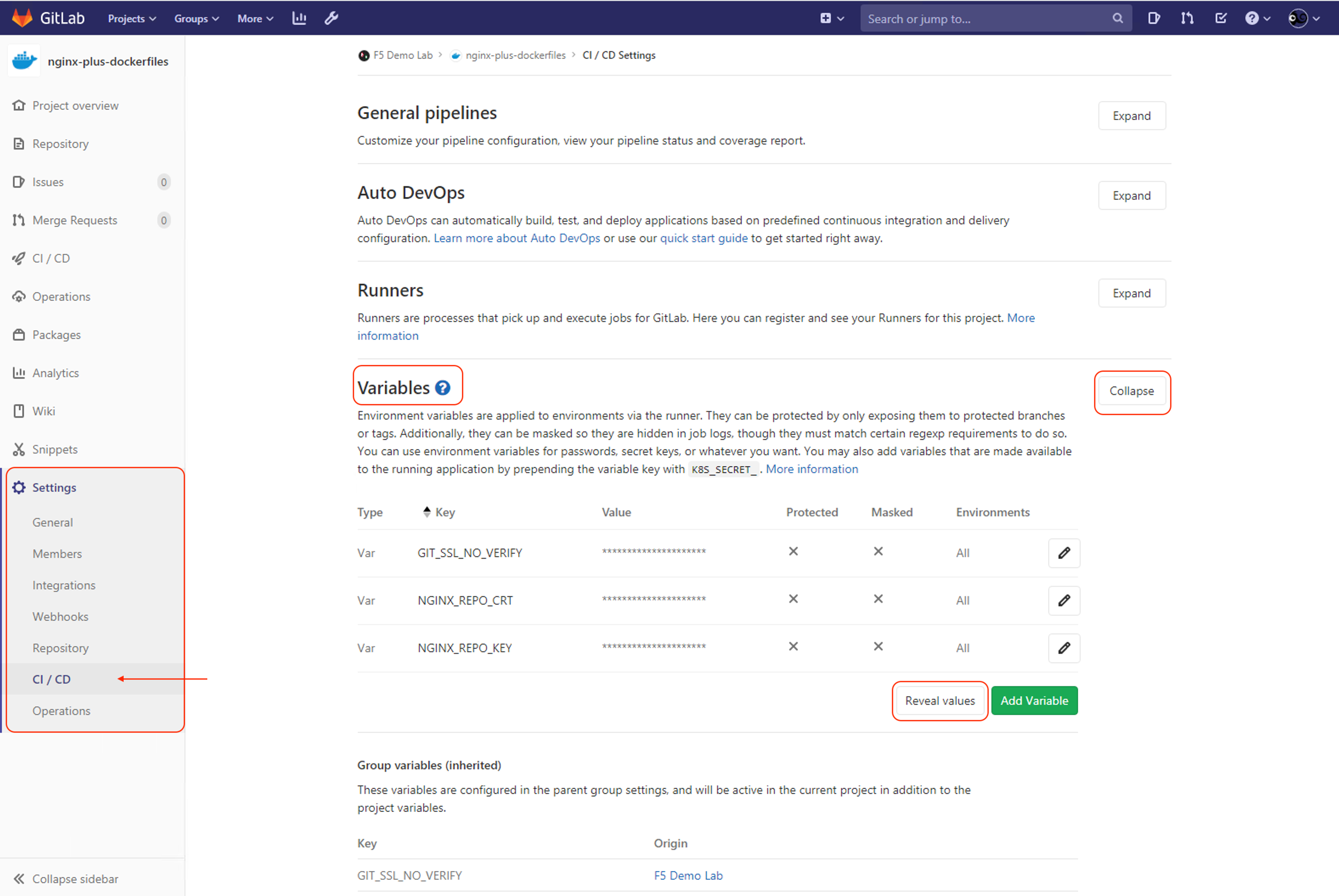This screenshot has width=1339, height=896.
Task: Edit the GIT_SSL_NO_VERIFY variable pencil icon
Action: [x=1064, y=552]
